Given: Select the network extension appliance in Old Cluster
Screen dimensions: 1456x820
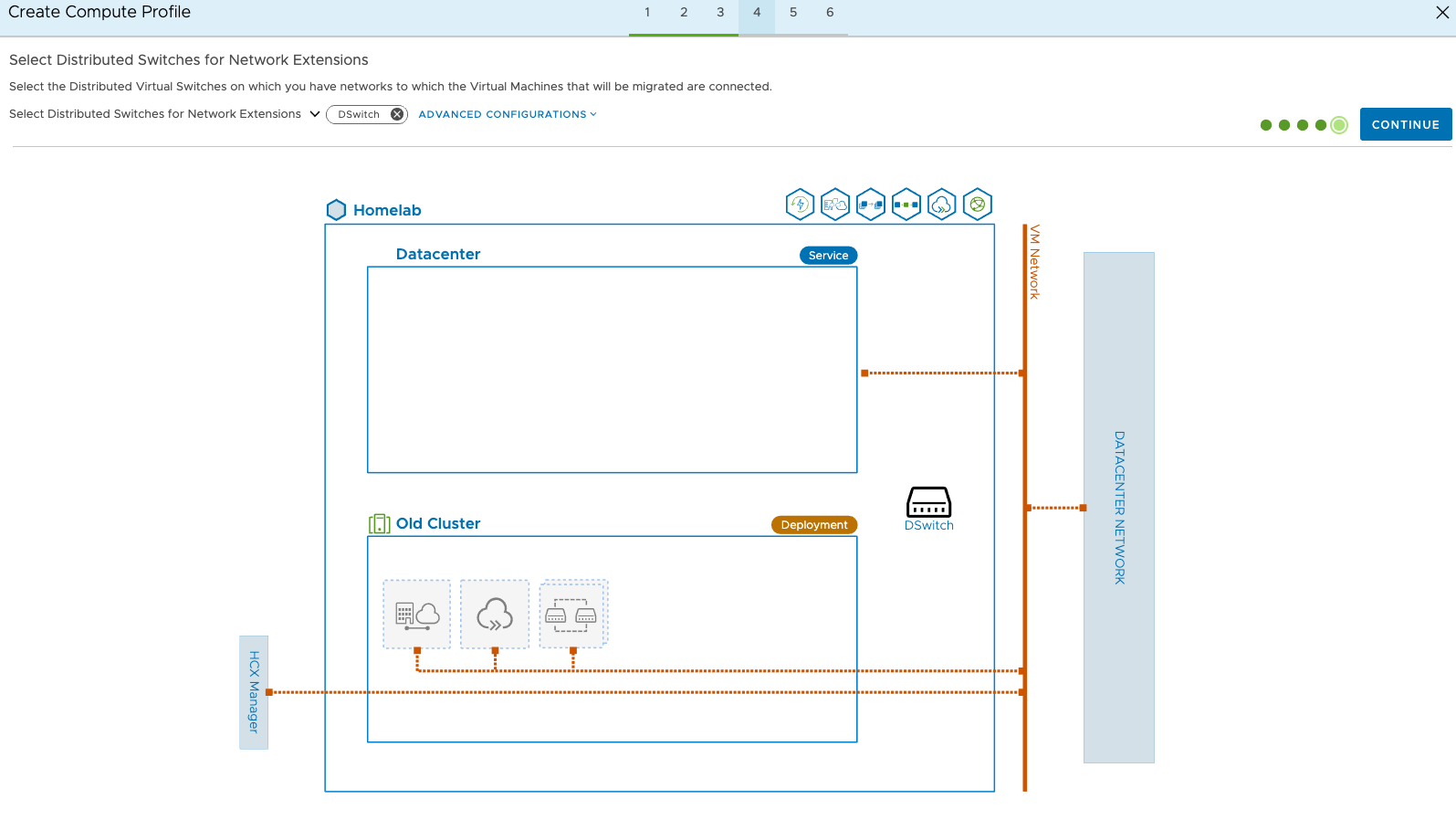Looking at the screenshot, I should [572, 615].
